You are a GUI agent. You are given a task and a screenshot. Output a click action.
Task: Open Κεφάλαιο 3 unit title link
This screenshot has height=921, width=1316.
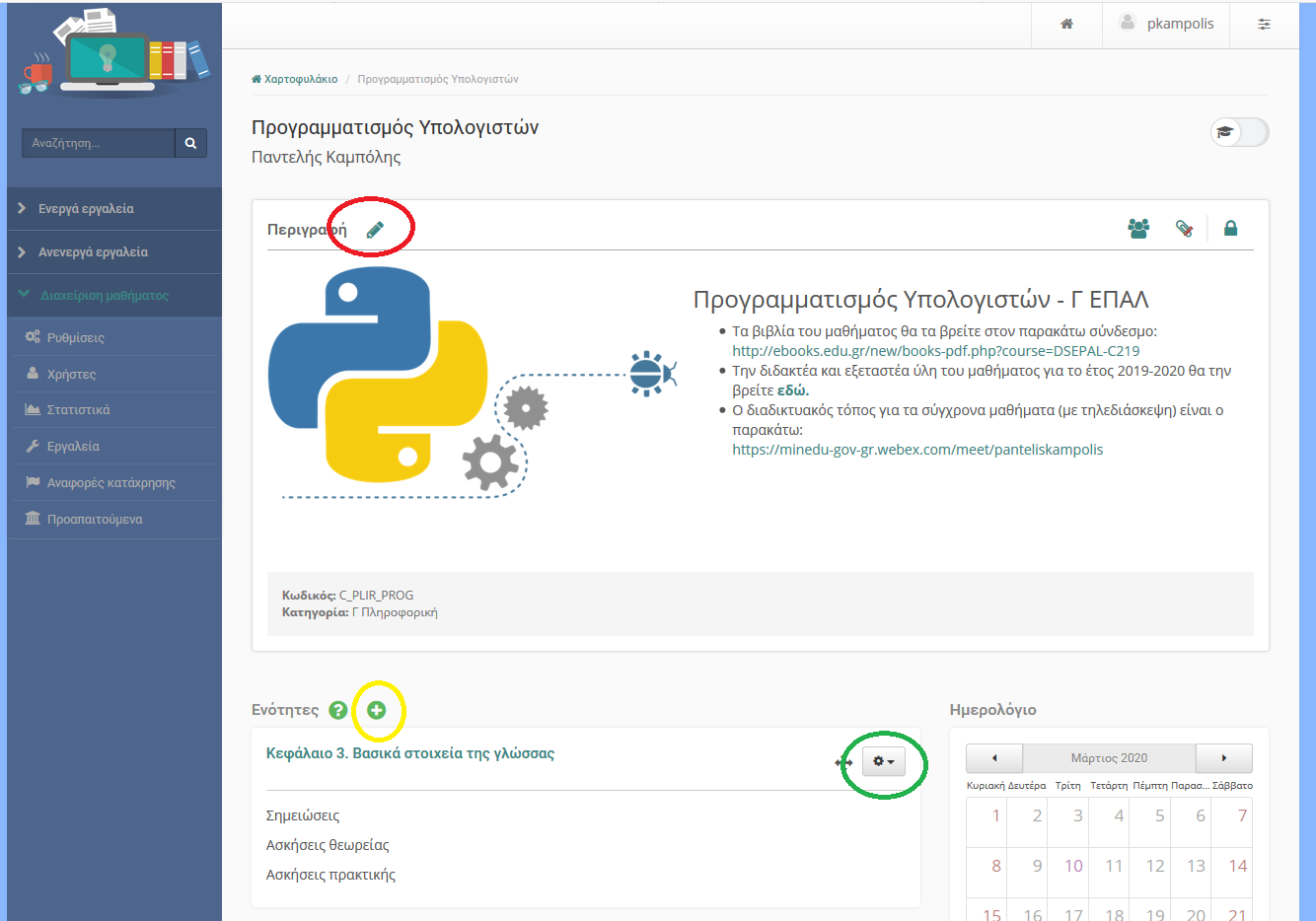pos(410,753)
